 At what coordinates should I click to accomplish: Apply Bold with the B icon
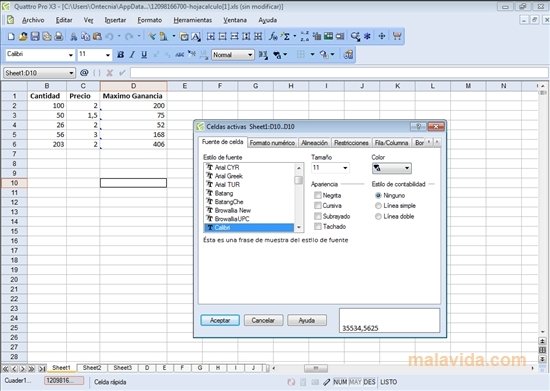point(120,54)
